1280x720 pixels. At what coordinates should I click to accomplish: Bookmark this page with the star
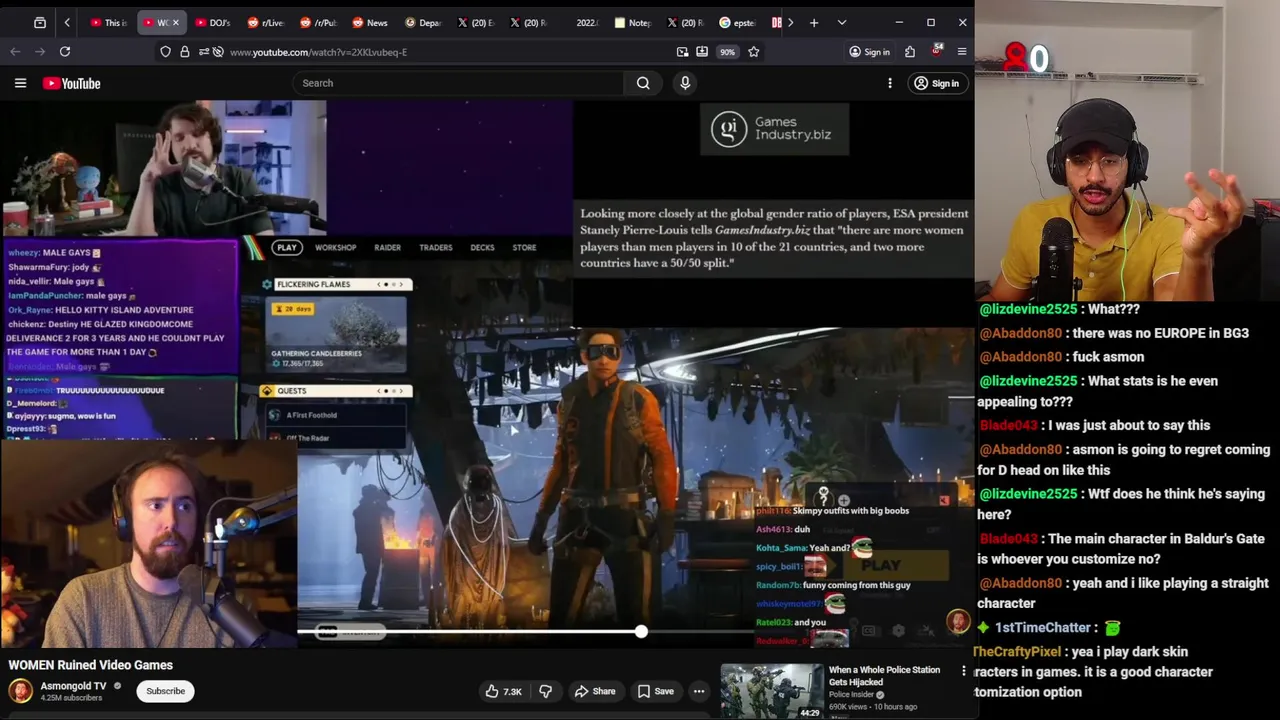pos(754,52)
